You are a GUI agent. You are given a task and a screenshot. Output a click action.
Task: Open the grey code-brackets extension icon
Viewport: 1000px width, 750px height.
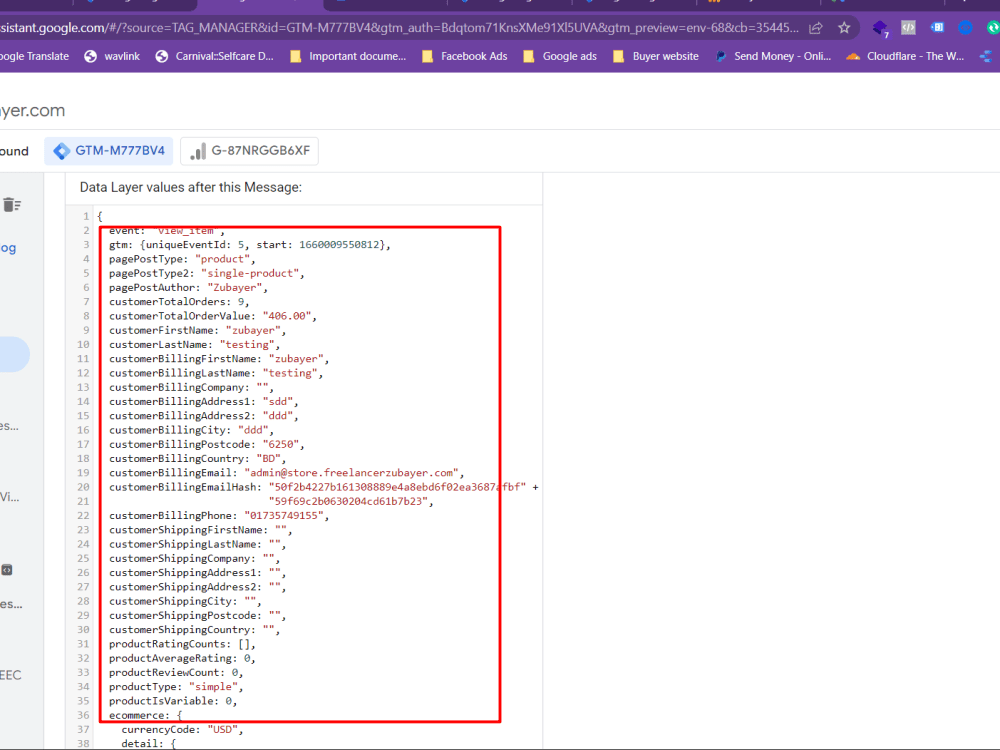coord(908,27)
